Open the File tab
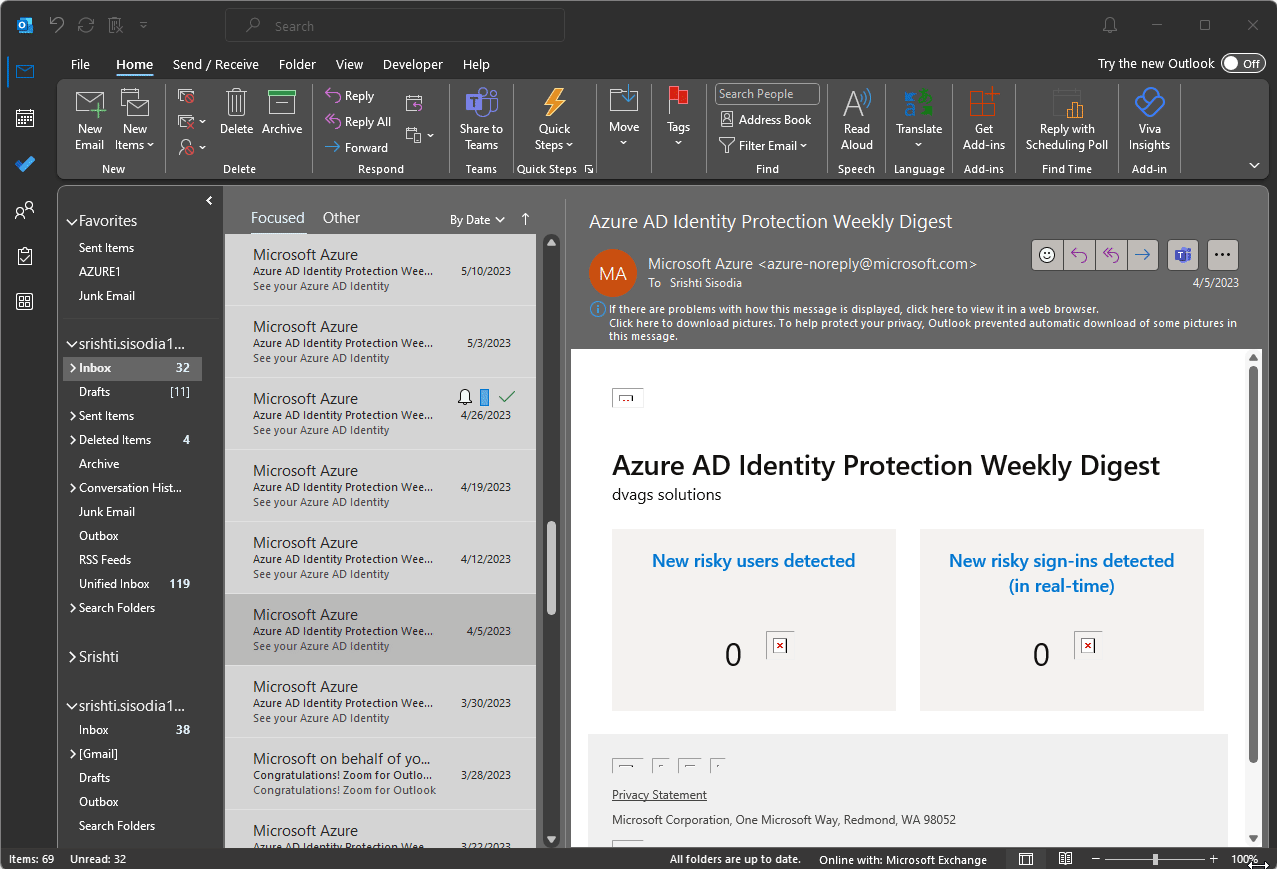The width and height of the screenshot is (1277, 869). click(80, 64)
